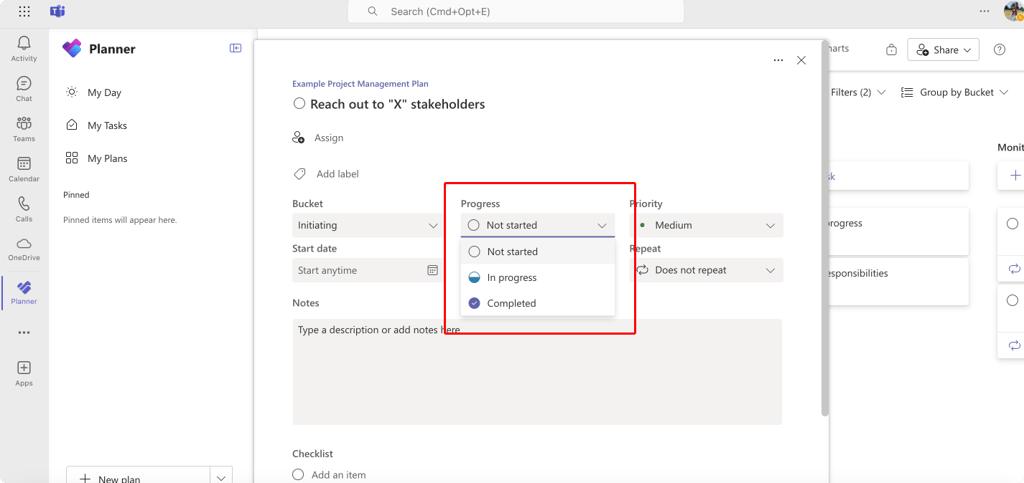Image resolution: width=1024 pixels, height=483 pixels.
Task: Open the Activity bell icon
Action: point(24,44)
